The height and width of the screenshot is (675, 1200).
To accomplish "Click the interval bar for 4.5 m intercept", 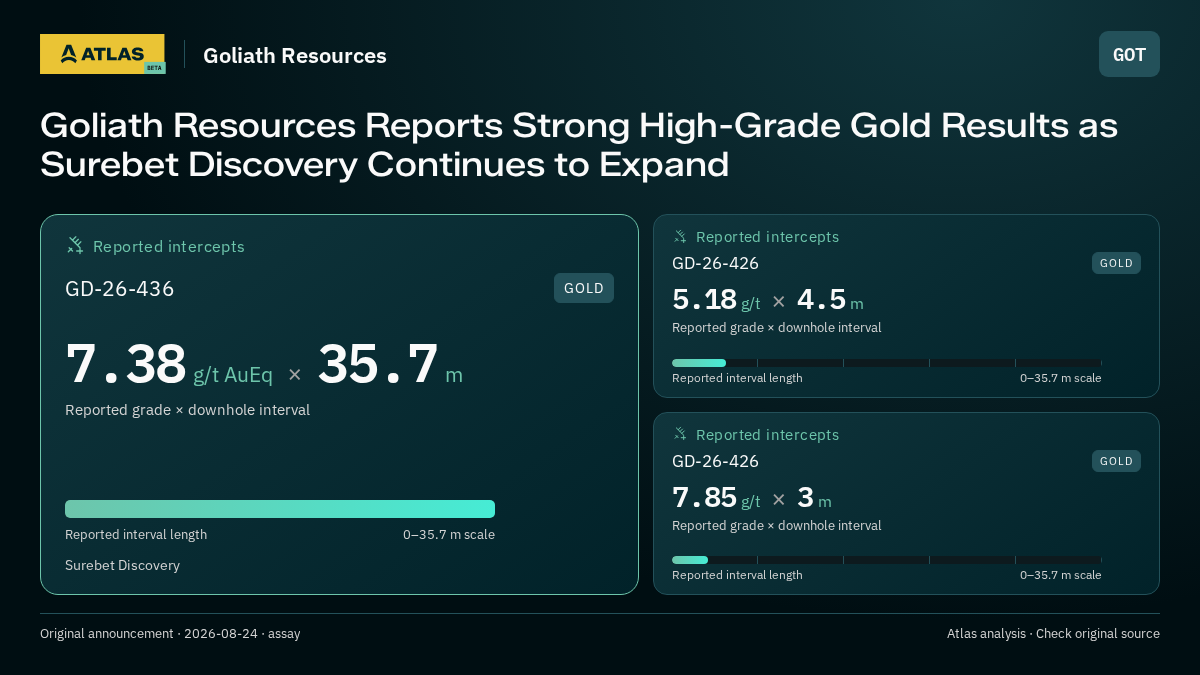I will pos(887,363).
